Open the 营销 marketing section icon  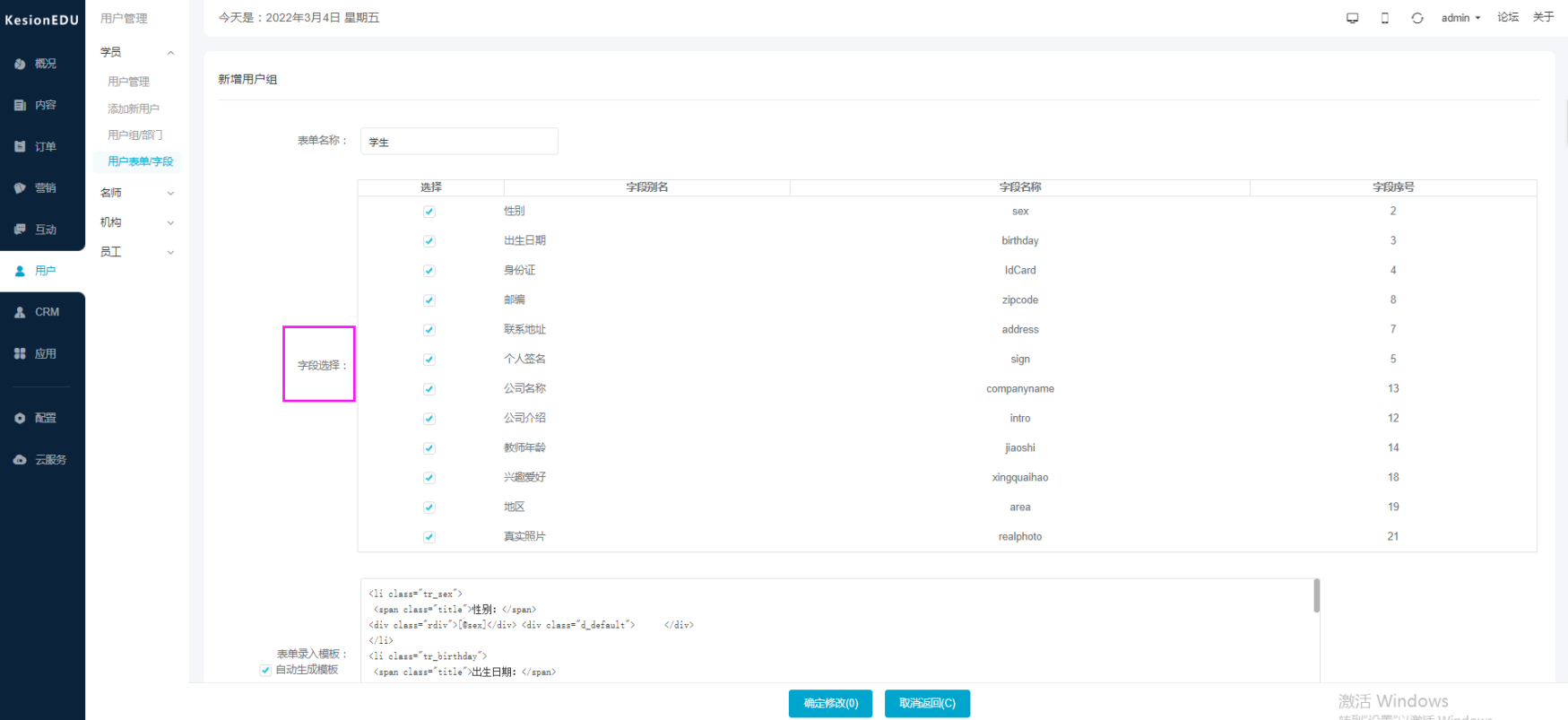[x=20, y=187]
